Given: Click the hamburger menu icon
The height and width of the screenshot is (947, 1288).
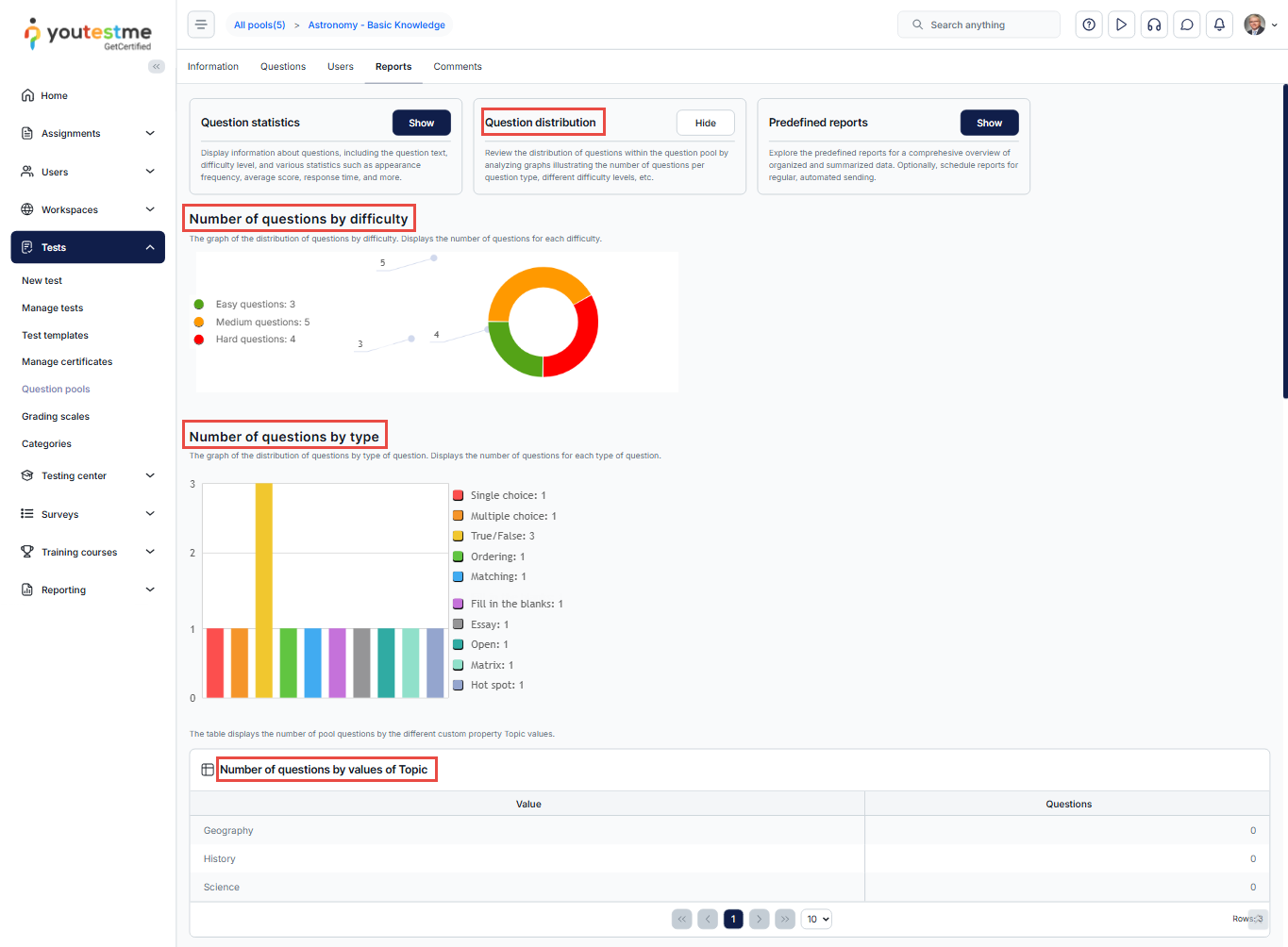Looking at the screenshot, I should [201, 25].
